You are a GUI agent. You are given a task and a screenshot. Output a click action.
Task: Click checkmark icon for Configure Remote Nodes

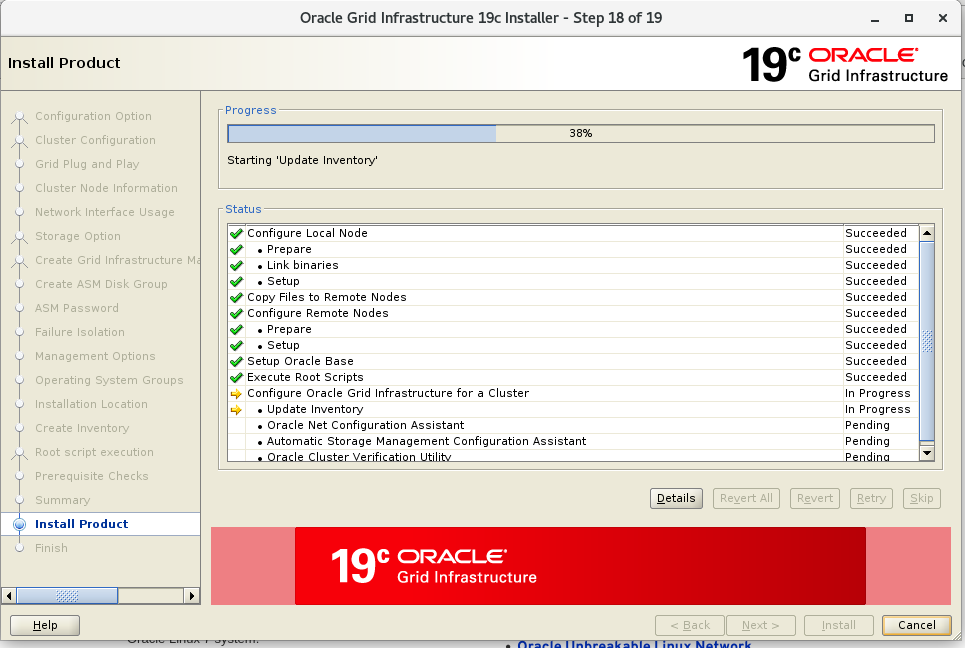[x=236, y=313]
